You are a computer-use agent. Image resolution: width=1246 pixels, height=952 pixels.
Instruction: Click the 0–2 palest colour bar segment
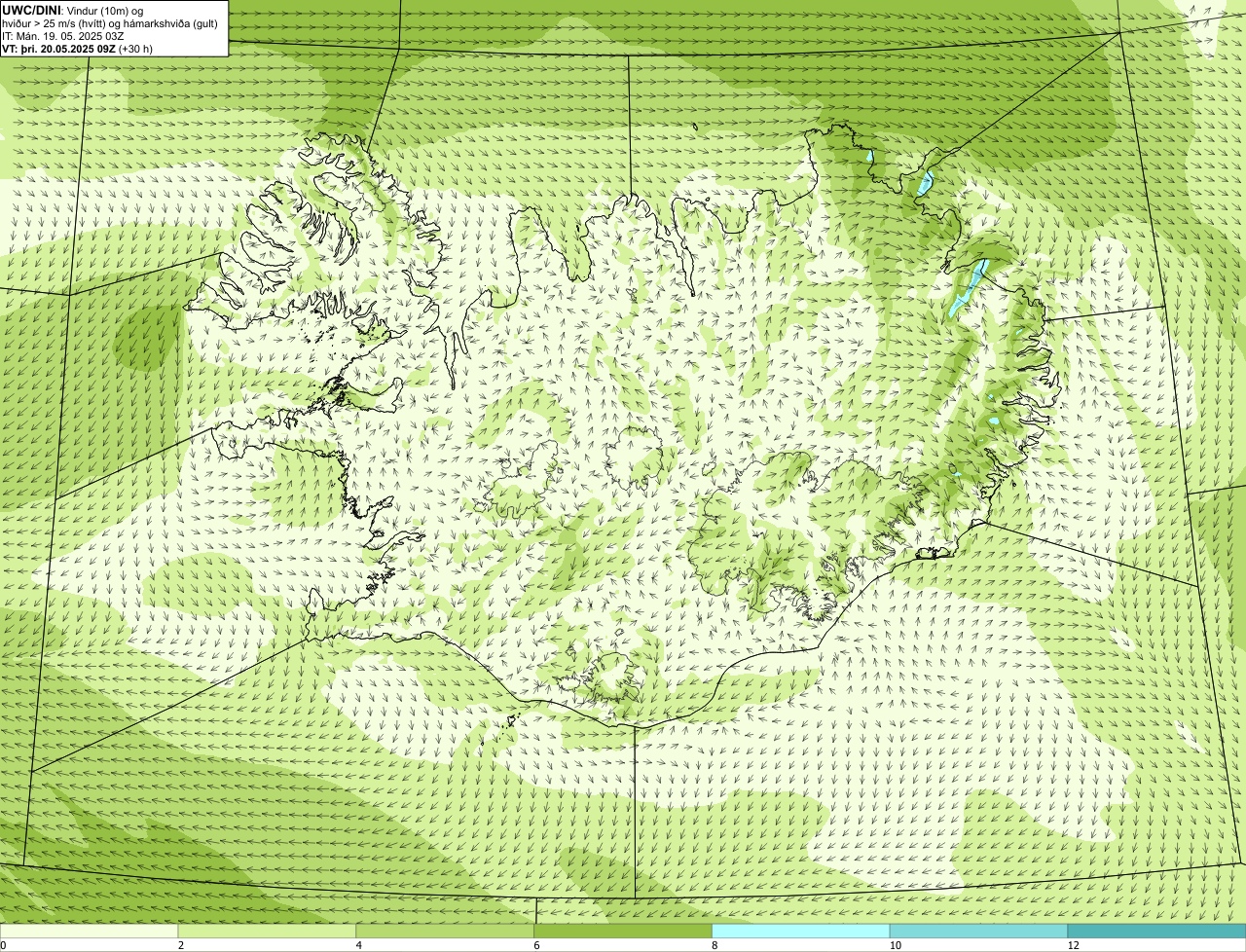(89, 932)
